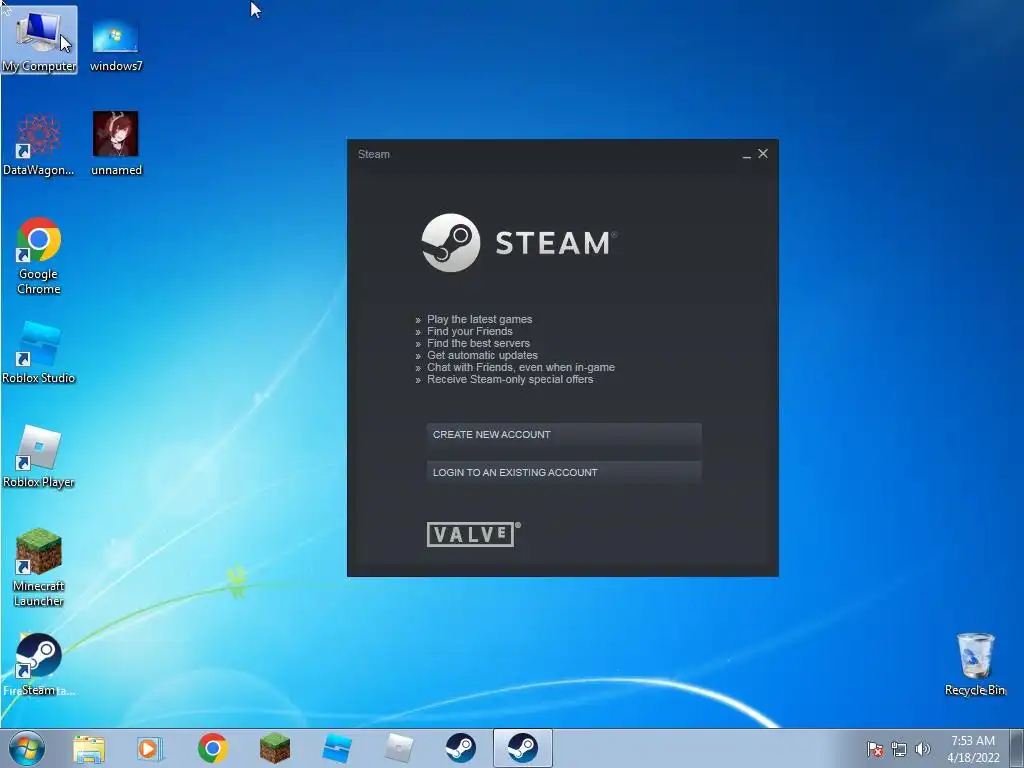
Task: Open Chrome from the taskbar
Action: point(212,748)
